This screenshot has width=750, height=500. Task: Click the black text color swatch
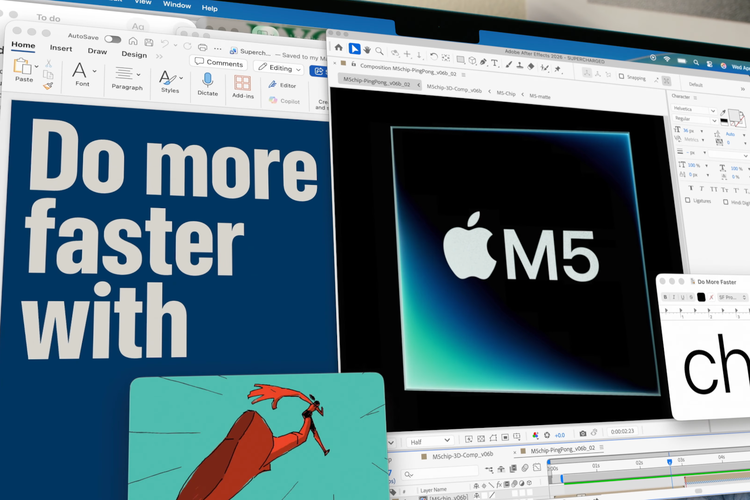click(701, 297)
